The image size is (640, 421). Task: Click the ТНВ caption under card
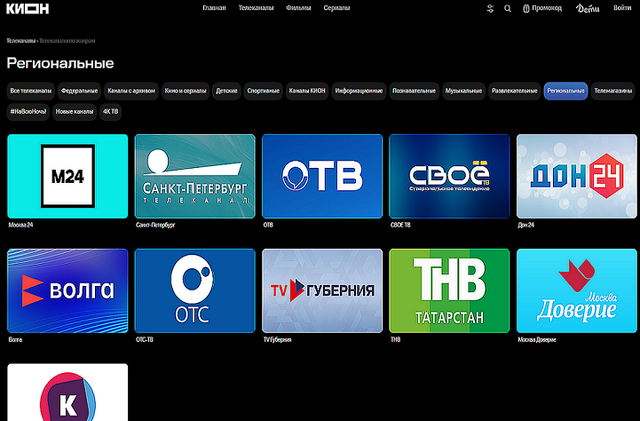coord(396,340)
